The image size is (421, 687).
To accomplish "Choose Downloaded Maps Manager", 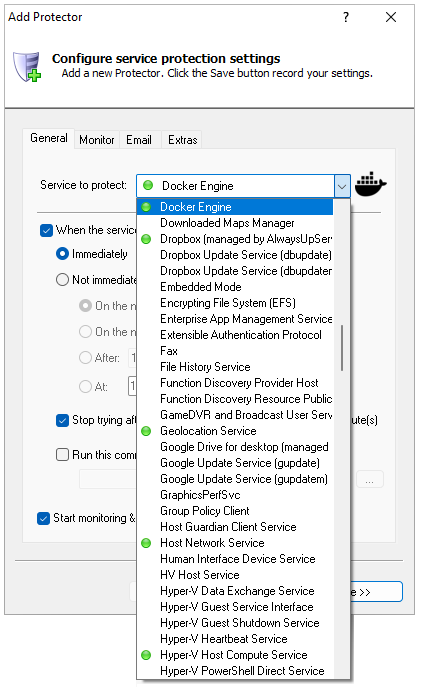I will [235, 223].
